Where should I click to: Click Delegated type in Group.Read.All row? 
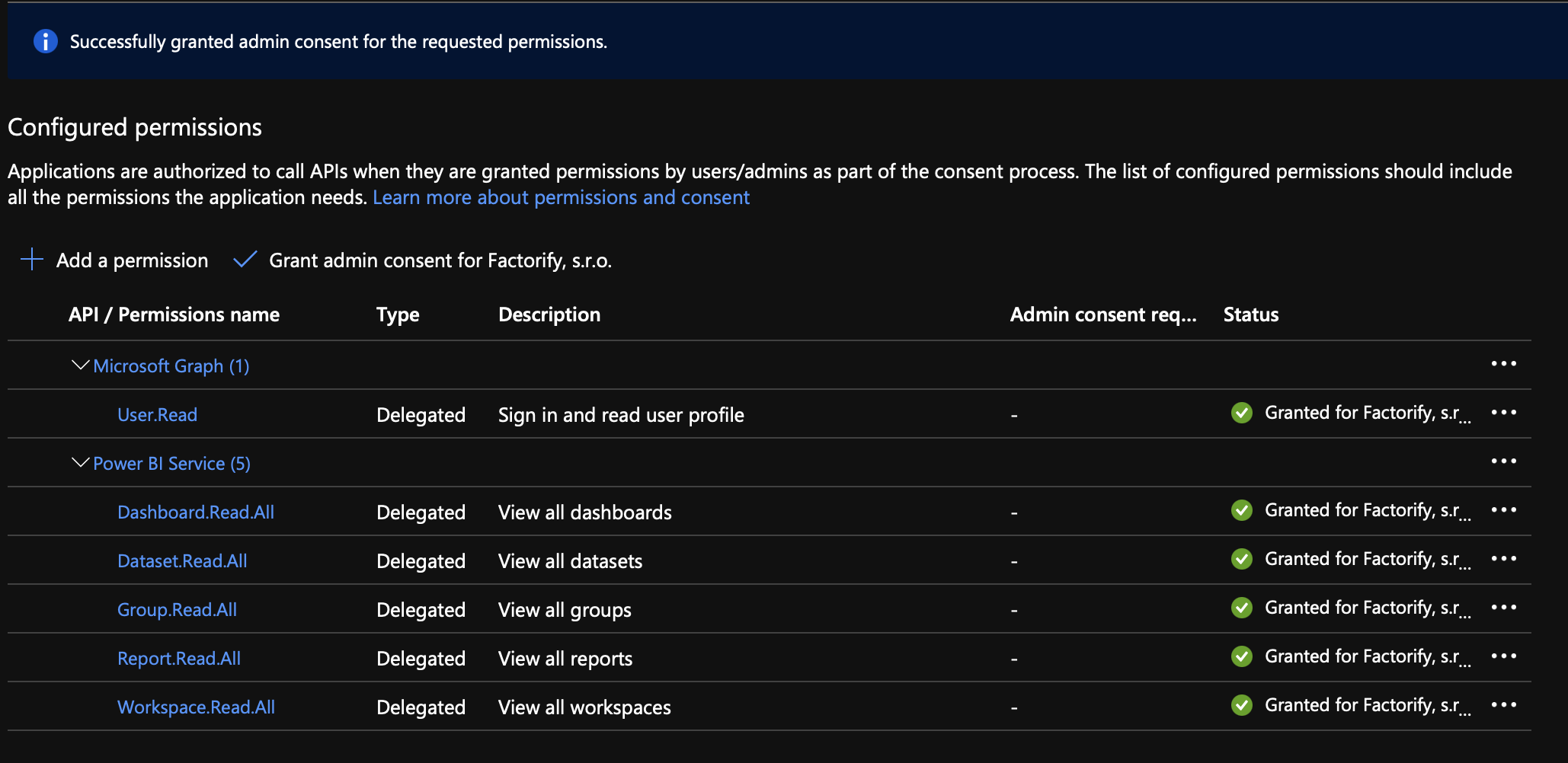[421, 610]
